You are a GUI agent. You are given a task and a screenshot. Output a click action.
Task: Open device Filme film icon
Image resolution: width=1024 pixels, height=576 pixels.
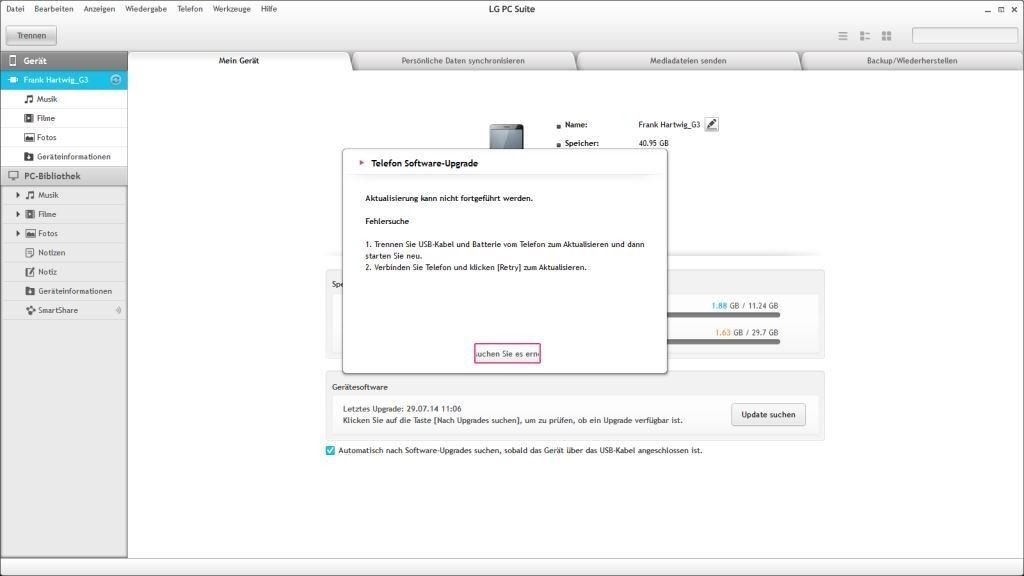click(29, 118)
